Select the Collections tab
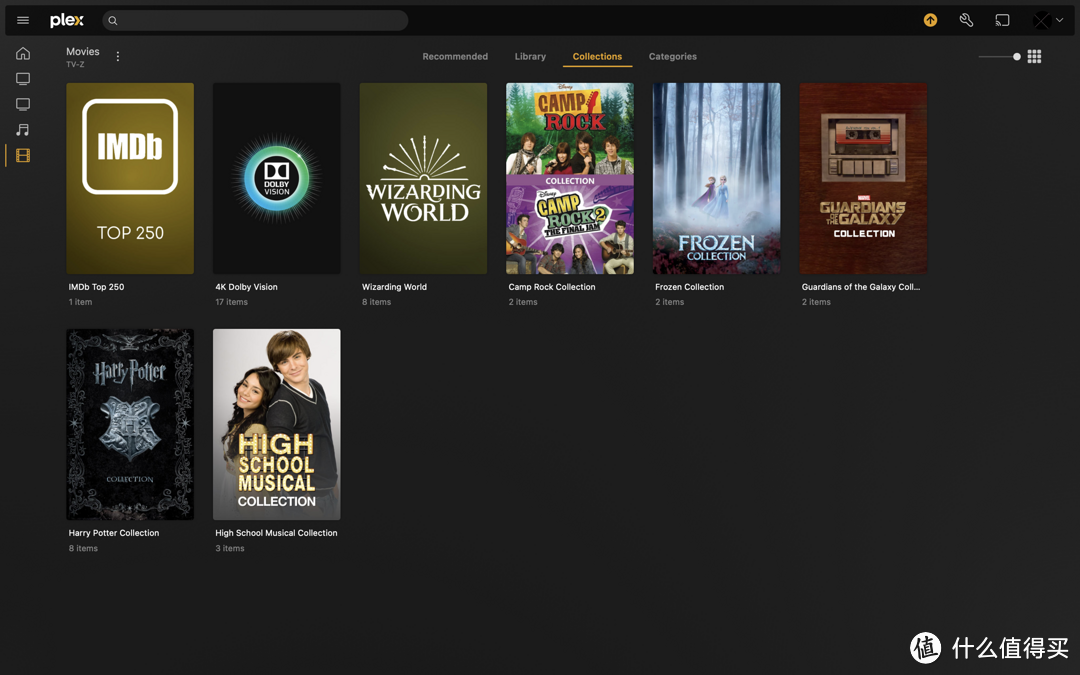 click(x=597, y=56)
